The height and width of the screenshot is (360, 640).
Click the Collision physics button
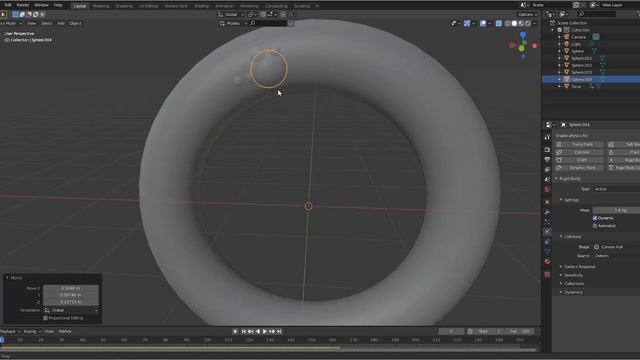[579, 152]
